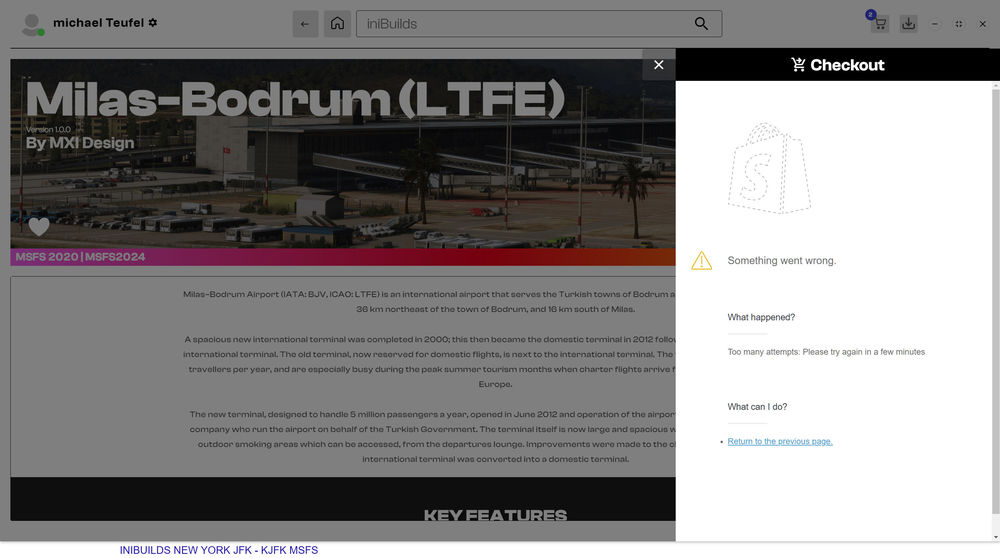The image size is (1000, 558).
Task: Click the 'What can I do?' heading
Action: pyautogui.click(x=757, y=406)
